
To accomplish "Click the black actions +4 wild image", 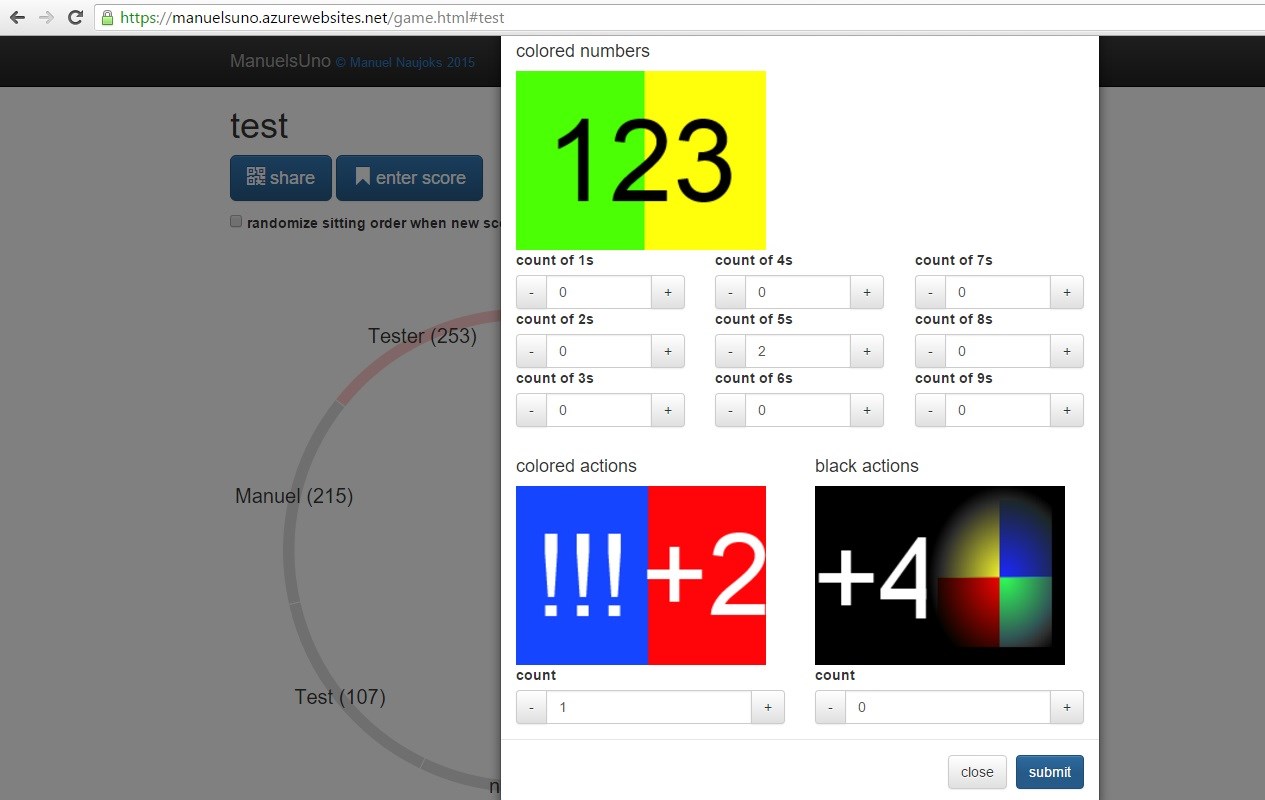I will click(939, 575).
